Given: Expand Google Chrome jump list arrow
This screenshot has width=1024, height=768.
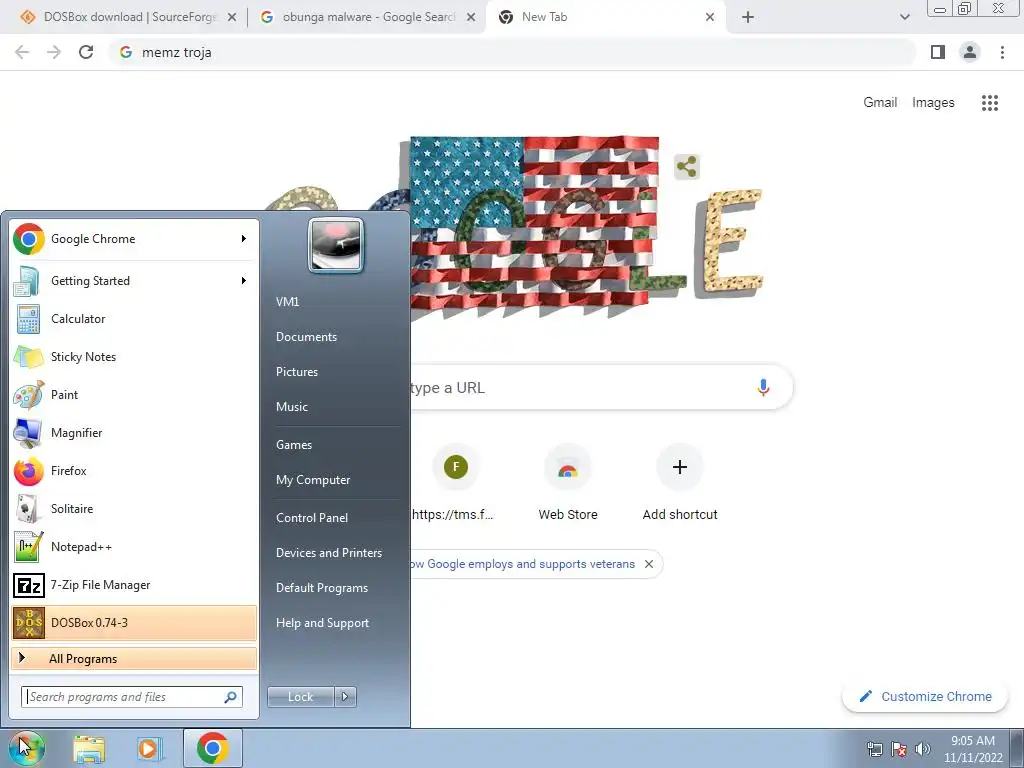Looking at the screenshot, I should tap(244, 239).
